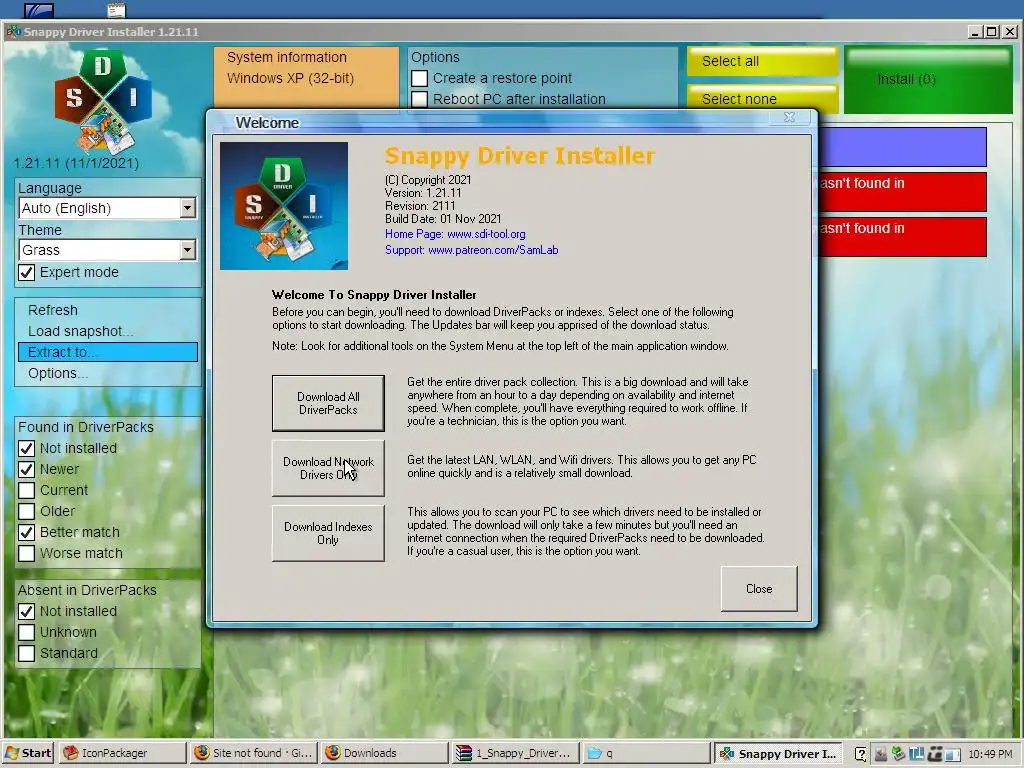Viewport: 1024px width, 768px height.
Task: Uncheck Found in DriverPacks 'Not installed'
Action: click(26, 448)
